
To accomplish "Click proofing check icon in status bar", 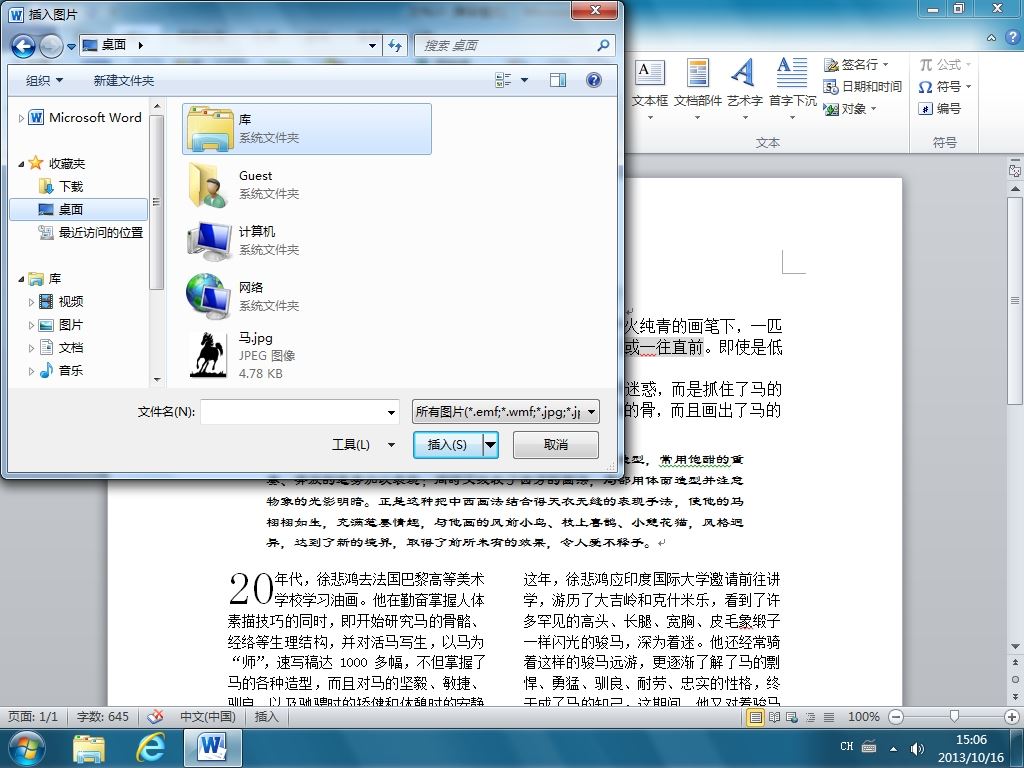I will click(155, 717).
